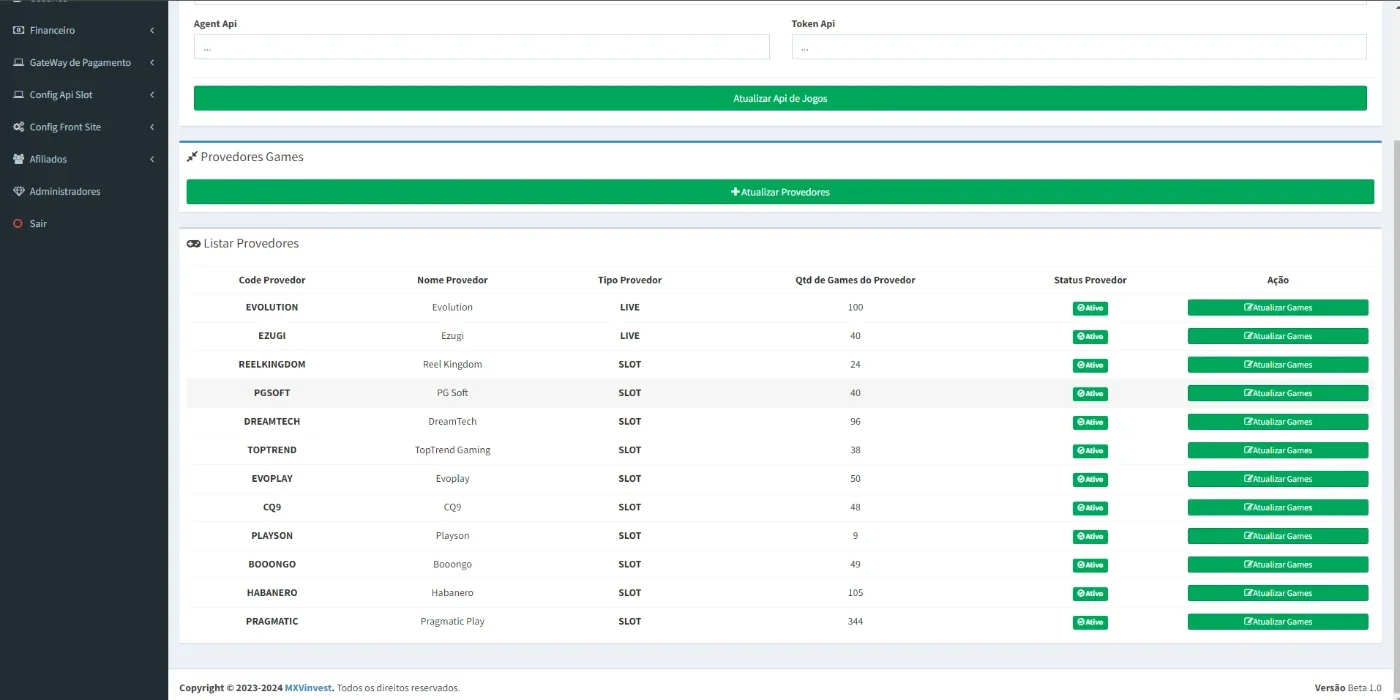
Task: Toggle Ativo status of PRAGMATIC row
Action: tap(1090, 623)
